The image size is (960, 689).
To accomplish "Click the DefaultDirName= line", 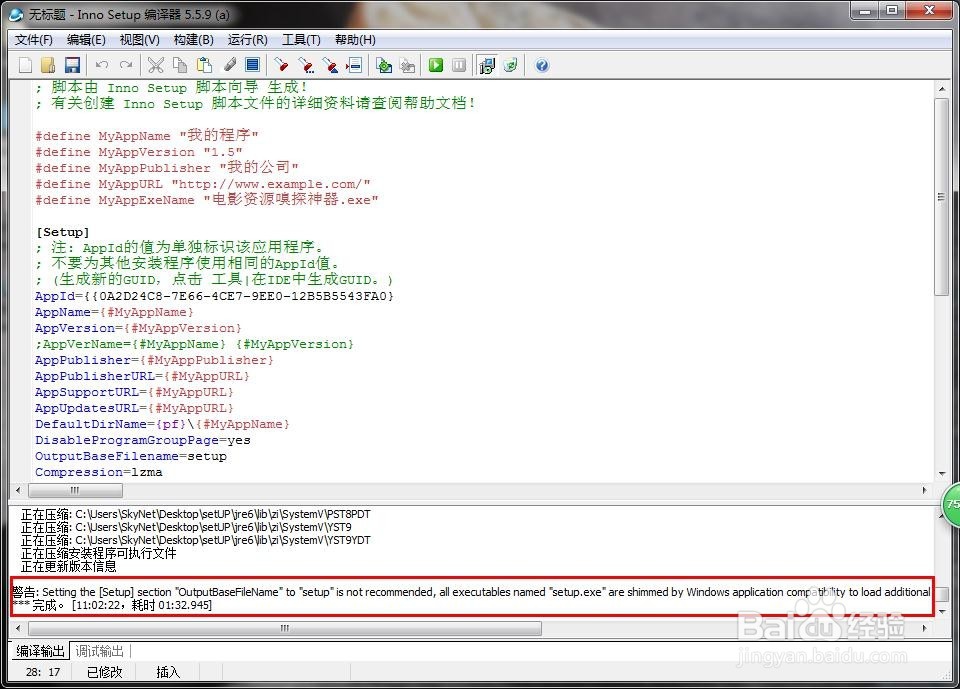I will coord(162,424).
